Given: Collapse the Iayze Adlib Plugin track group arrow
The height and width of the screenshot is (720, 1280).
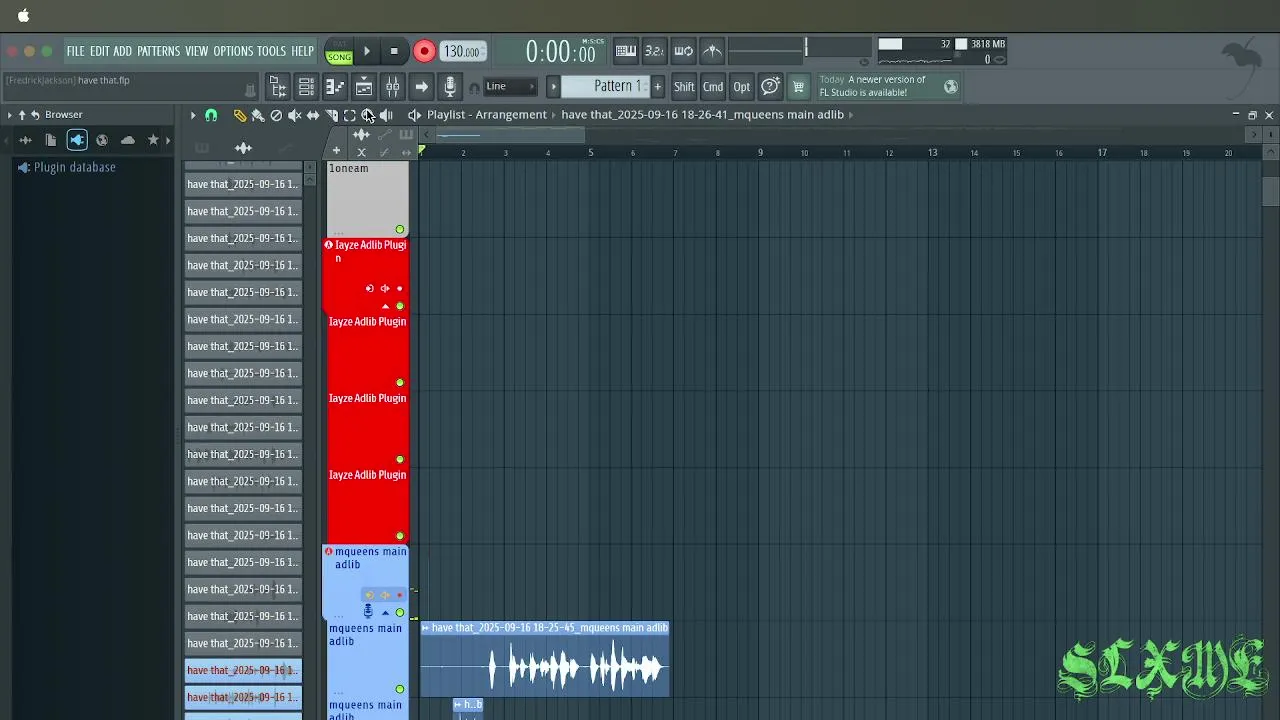Looking at the screenshot, I should 385,306.
